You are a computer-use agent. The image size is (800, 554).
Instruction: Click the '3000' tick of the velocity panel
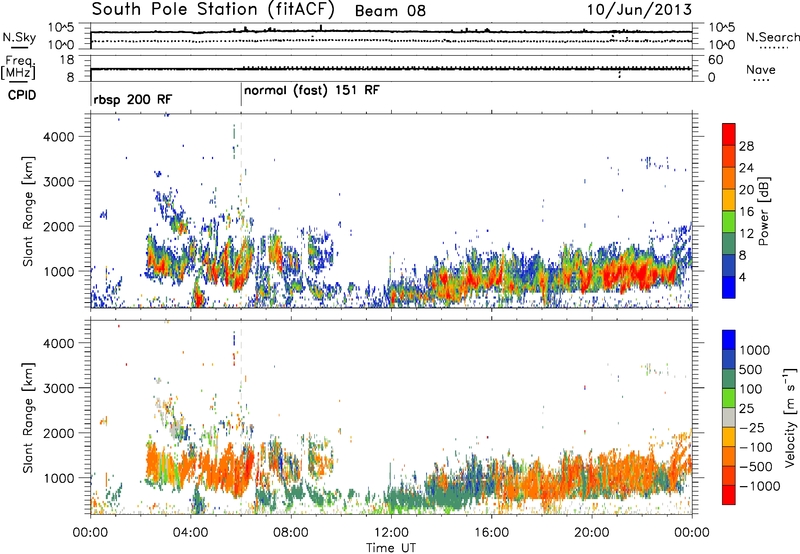pyautogui.click(x=59, y=388)
